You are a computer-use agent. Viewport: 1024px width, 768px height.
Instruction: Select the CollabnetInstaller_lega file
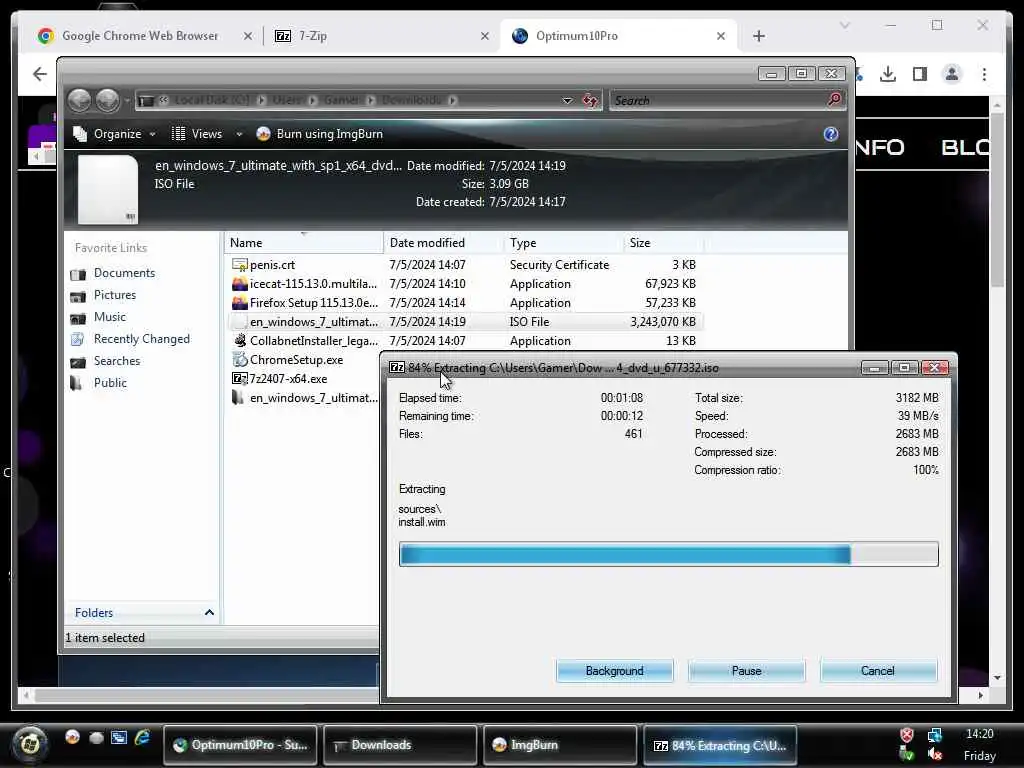pyautogui.click(x=464, y=340)
